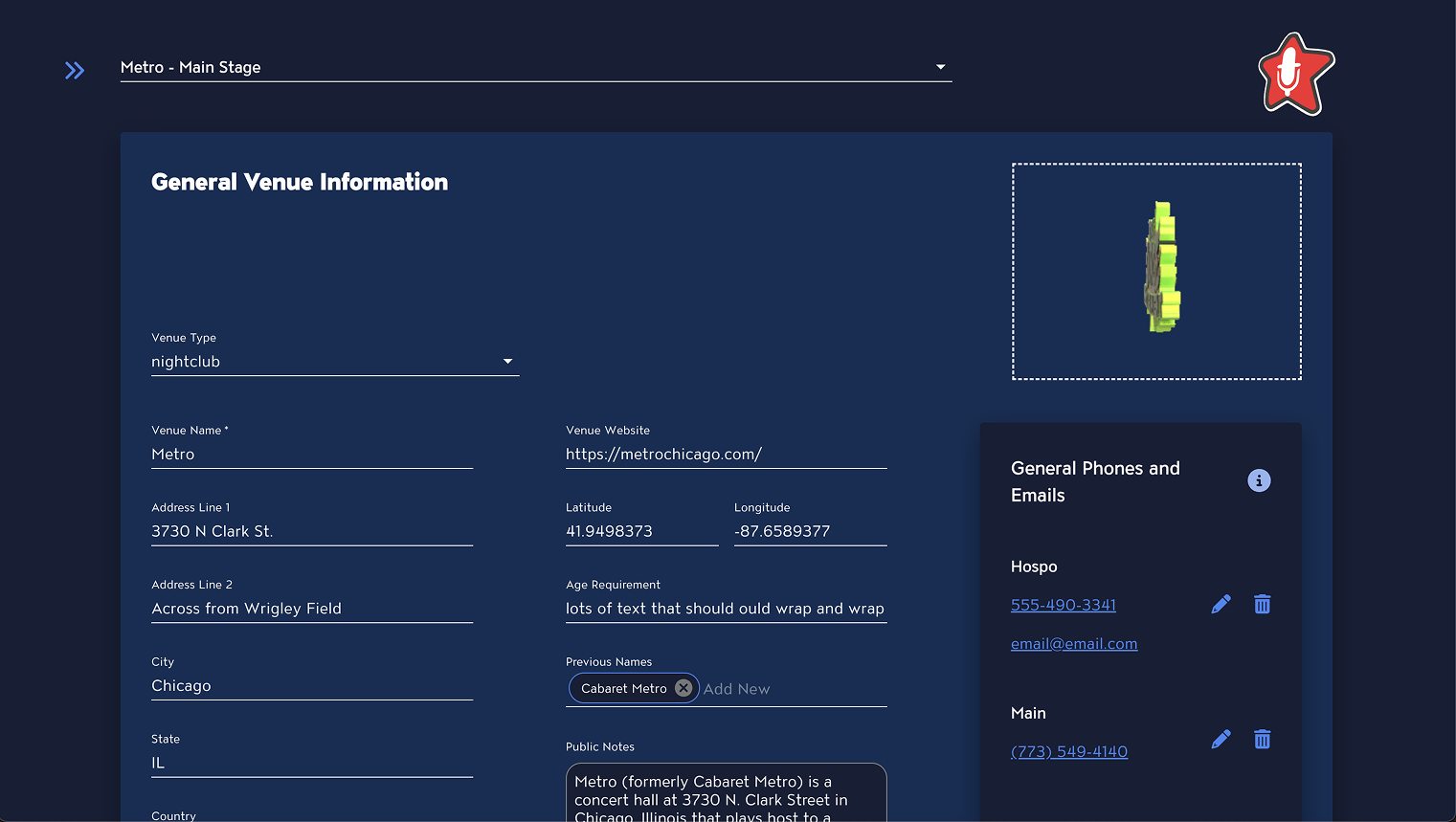Delete the Main contact with trash icon
The height and width of the screenshot is (822, 1456).
point(1263,739)
